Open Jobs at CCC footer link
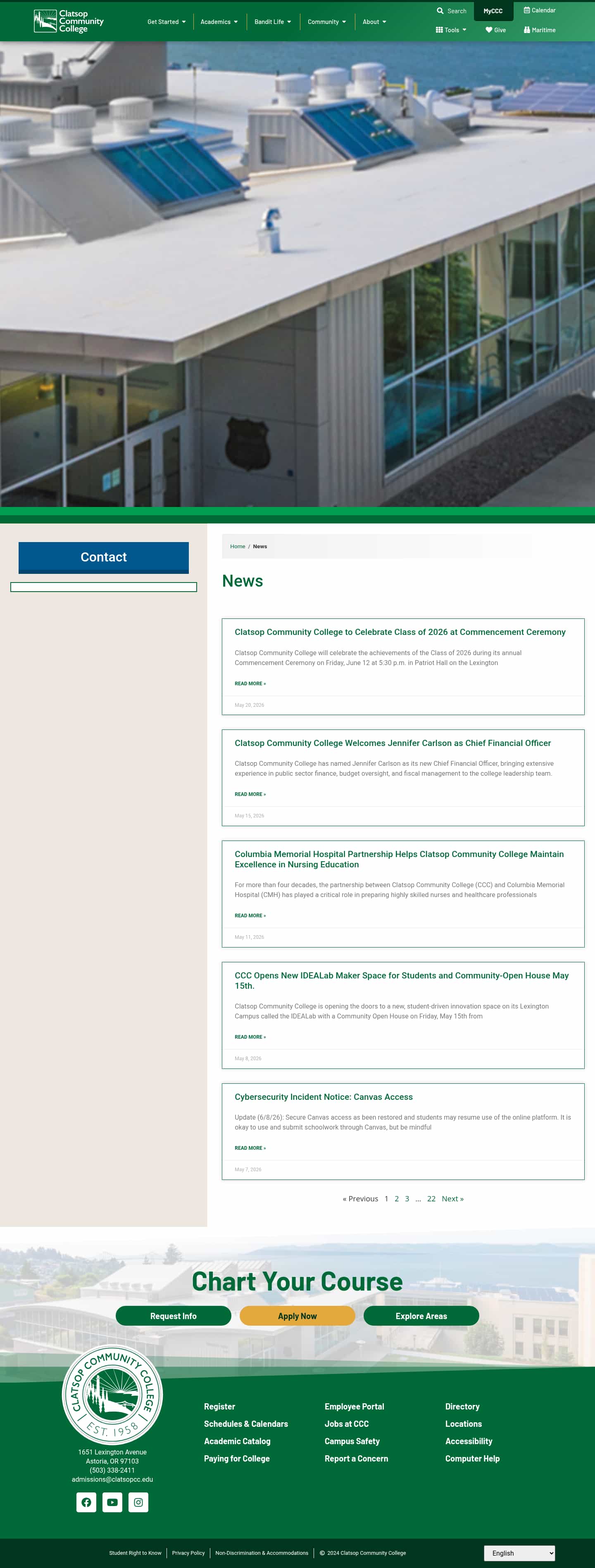This screenshot has height=1568, width=595. 347,1424
